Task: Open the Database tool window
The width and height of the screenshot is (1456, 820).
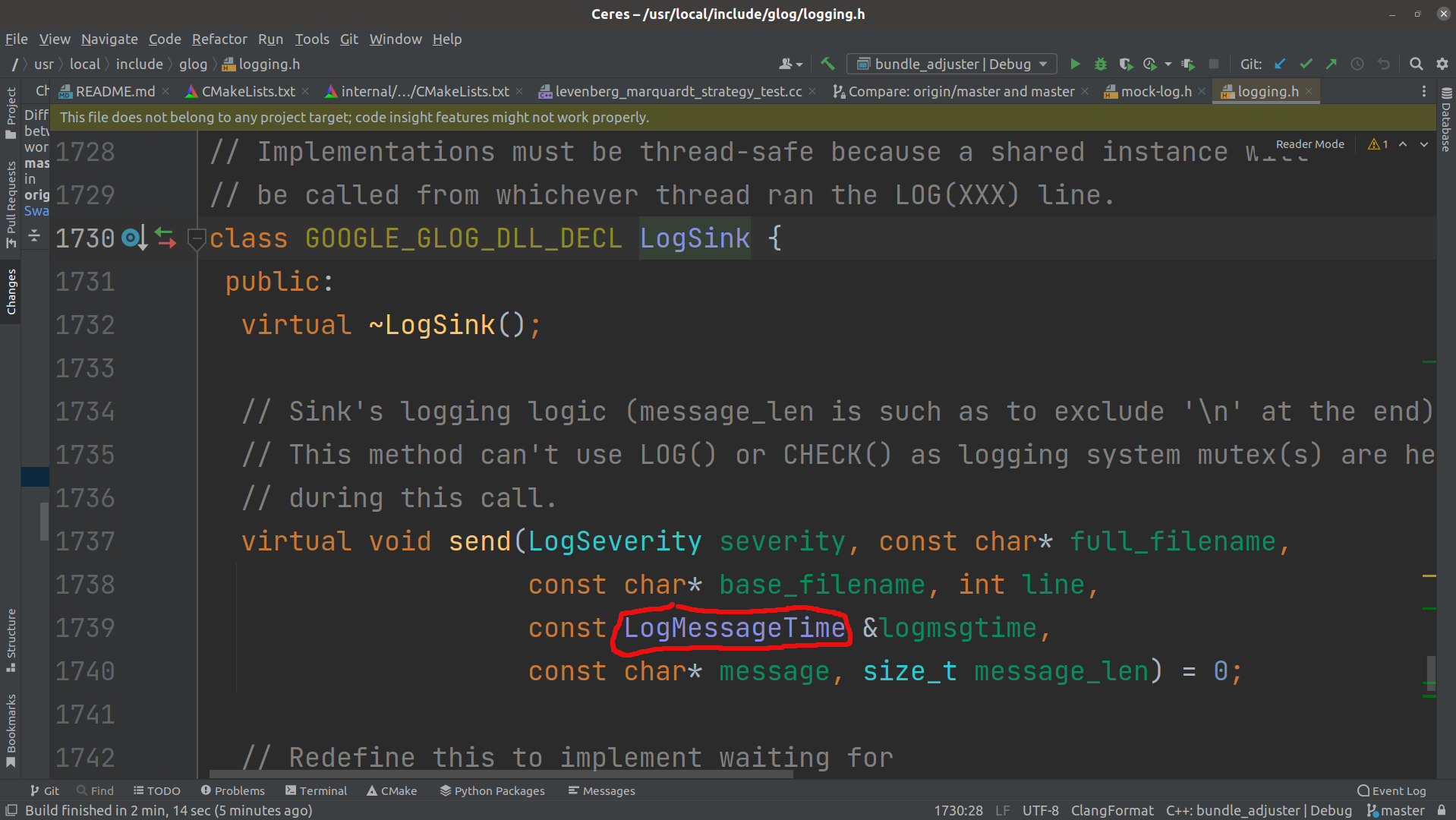Action: [1446, 119]
